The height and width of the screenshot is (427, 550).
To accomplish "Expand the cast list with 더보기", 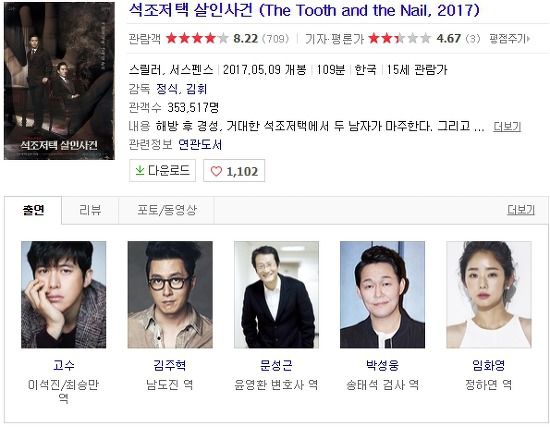I will (521, 210).
